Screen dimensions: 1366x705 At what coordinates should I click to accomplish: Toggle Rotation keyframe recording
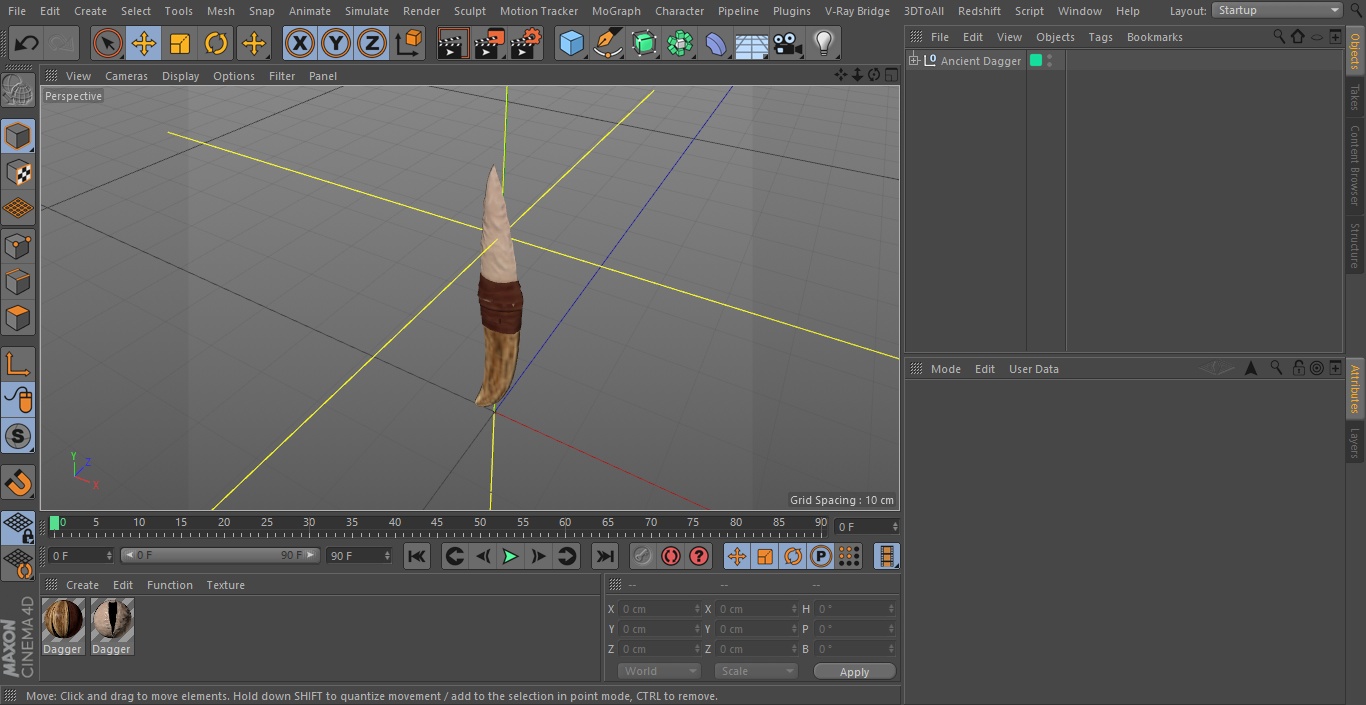point(793,556)
